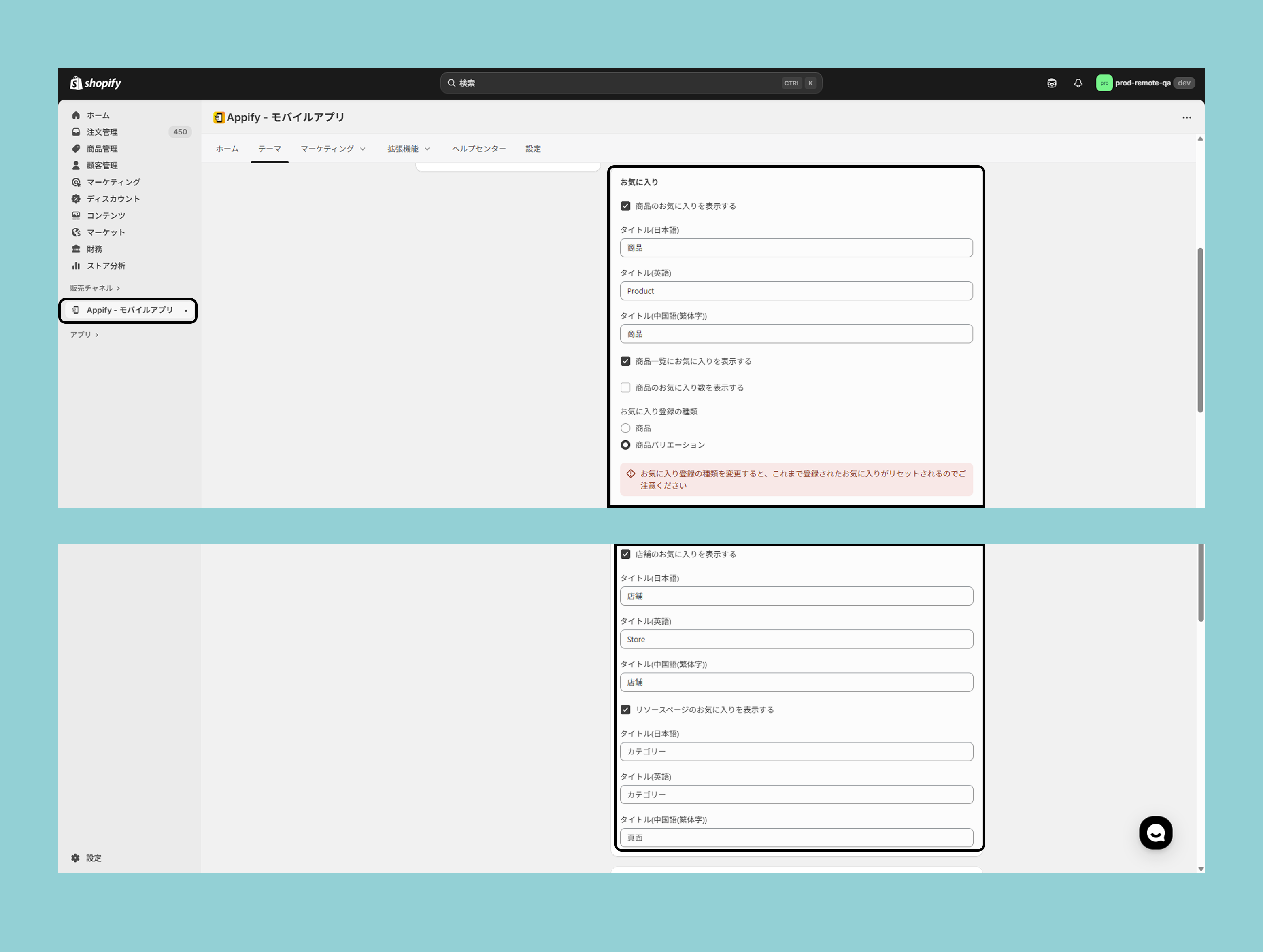Open ストア分析 analytics in the sidebar
Image resolution: width=1263 pixels, height=952 pixels.
tap(106, 266)
